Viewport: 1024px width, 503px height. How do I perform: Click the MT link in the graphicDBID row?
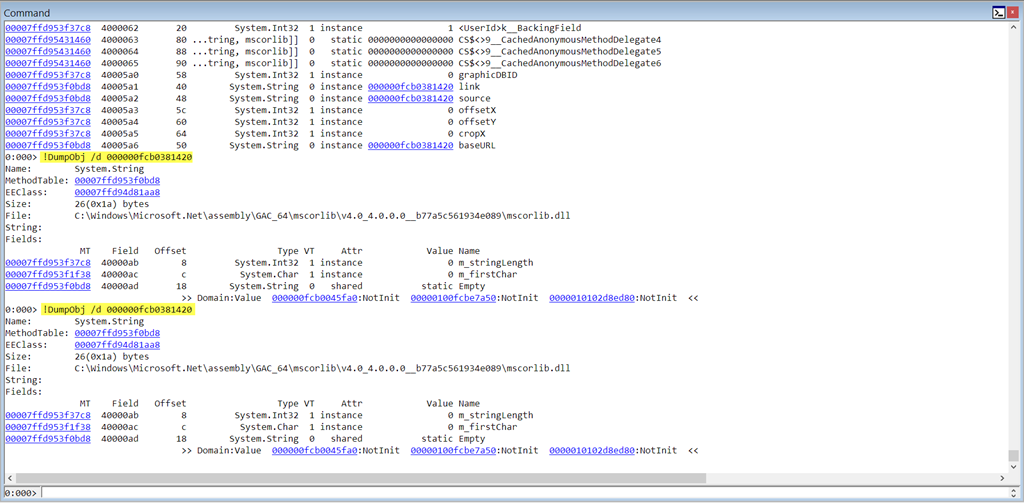pyautogui.click(x=47, y=75)
